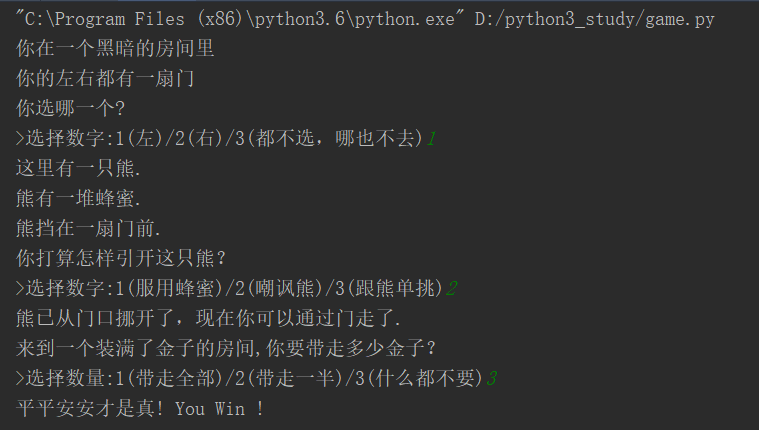Click the gold room question line
Viewport: 759px width, 430px height.
226,349
